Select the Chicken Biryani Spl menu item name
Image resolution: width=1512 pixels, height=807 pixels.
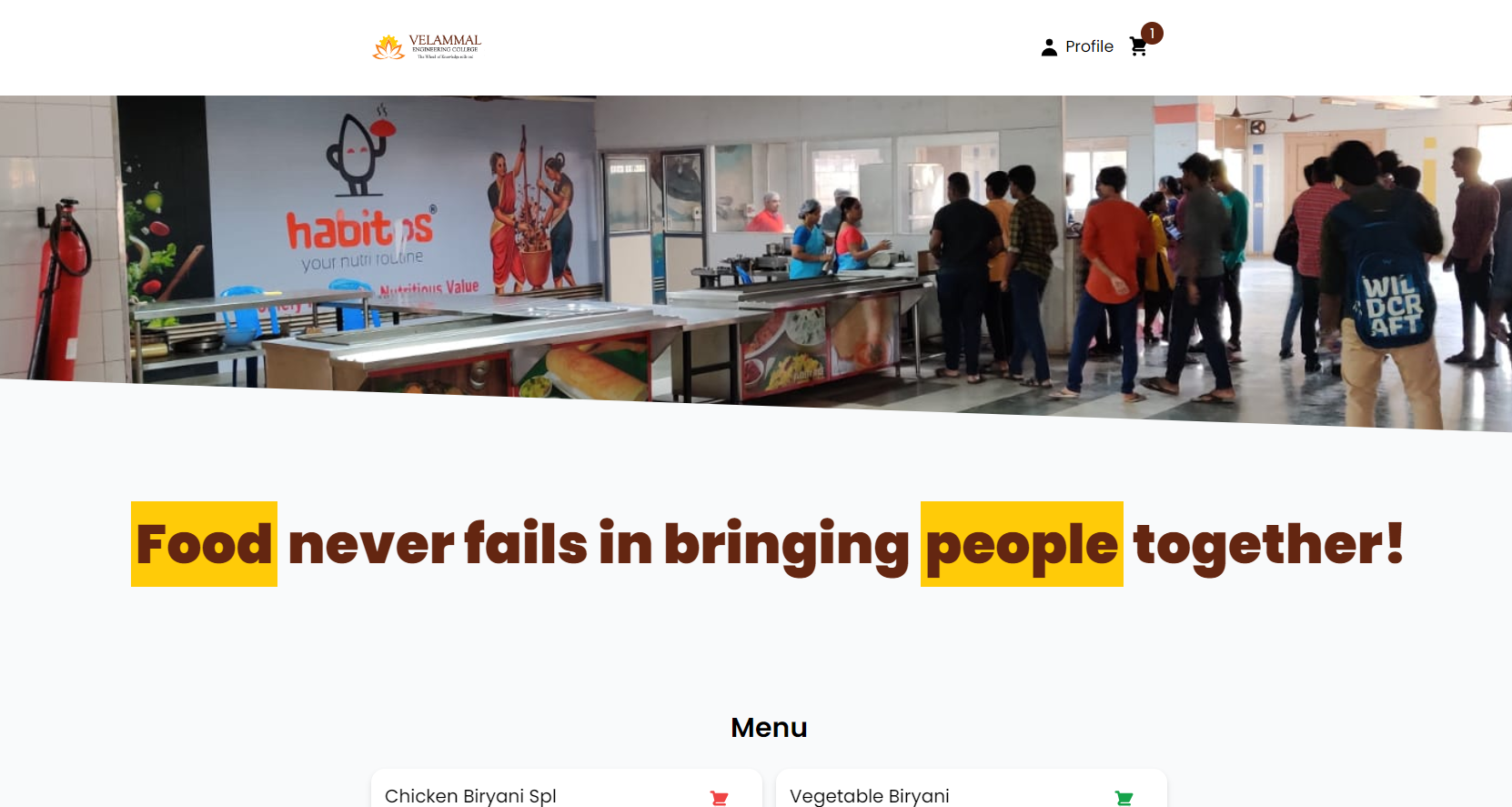[x=470, y=796]
